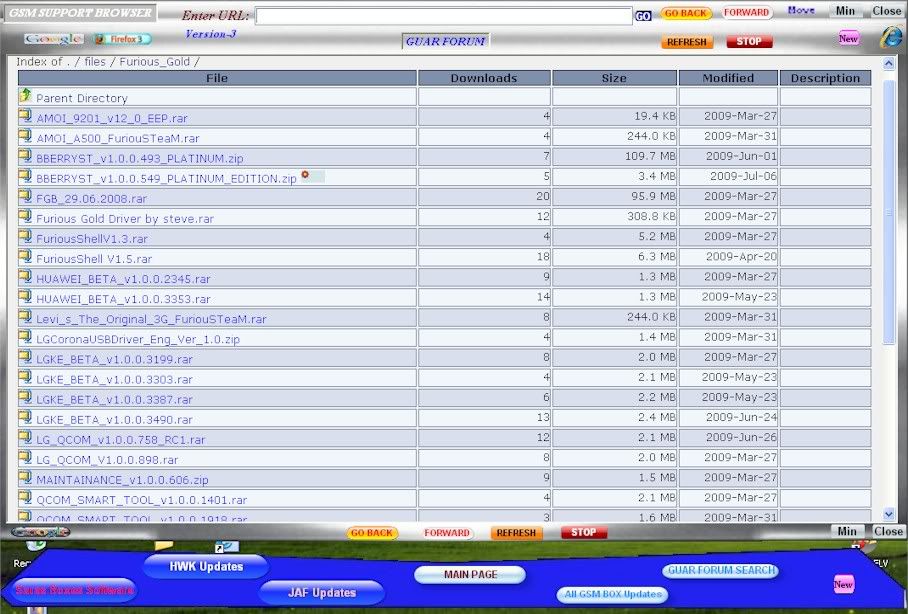
Task: Click the Internet Explorer icon at top right
Action: [x=891, y=37]
